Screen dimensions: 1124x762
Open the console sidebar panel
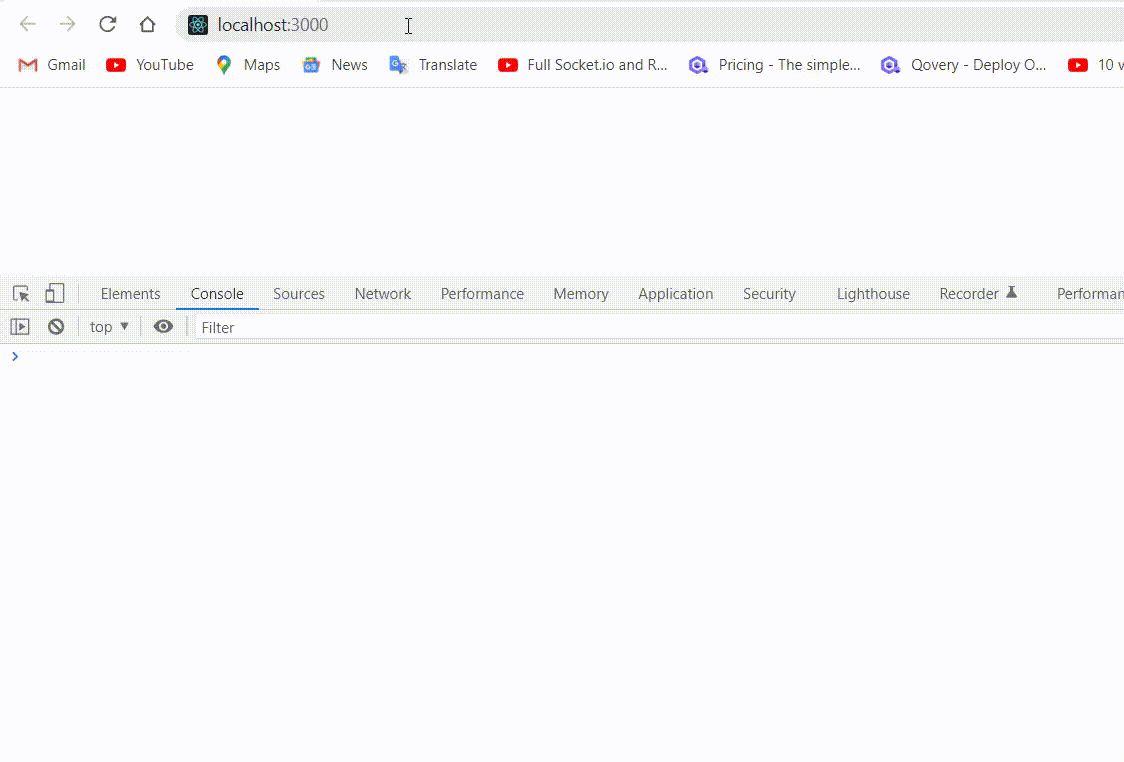click(x=19, y=326)
